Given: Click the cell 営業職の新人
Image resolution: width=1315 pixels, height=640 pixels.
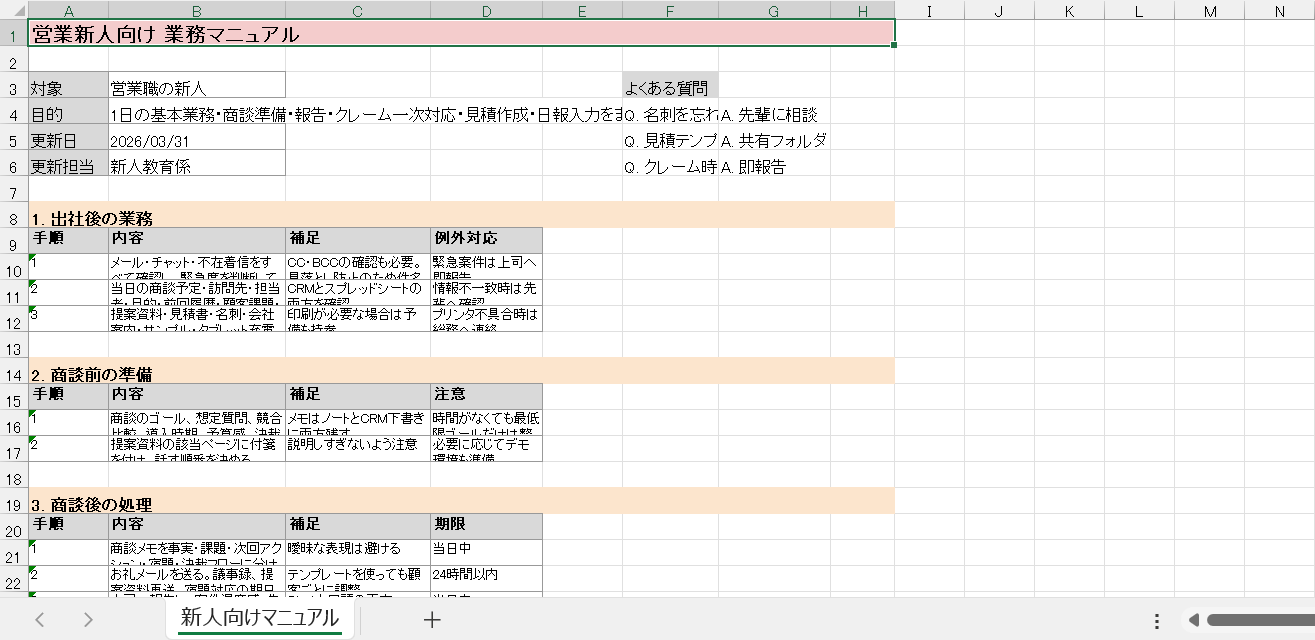Looking at the screenshot, I should coord(197,85).
